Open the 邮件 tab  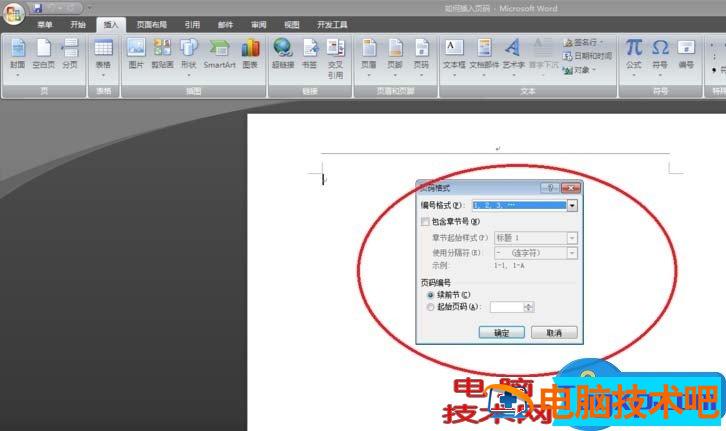coord(225,25)
